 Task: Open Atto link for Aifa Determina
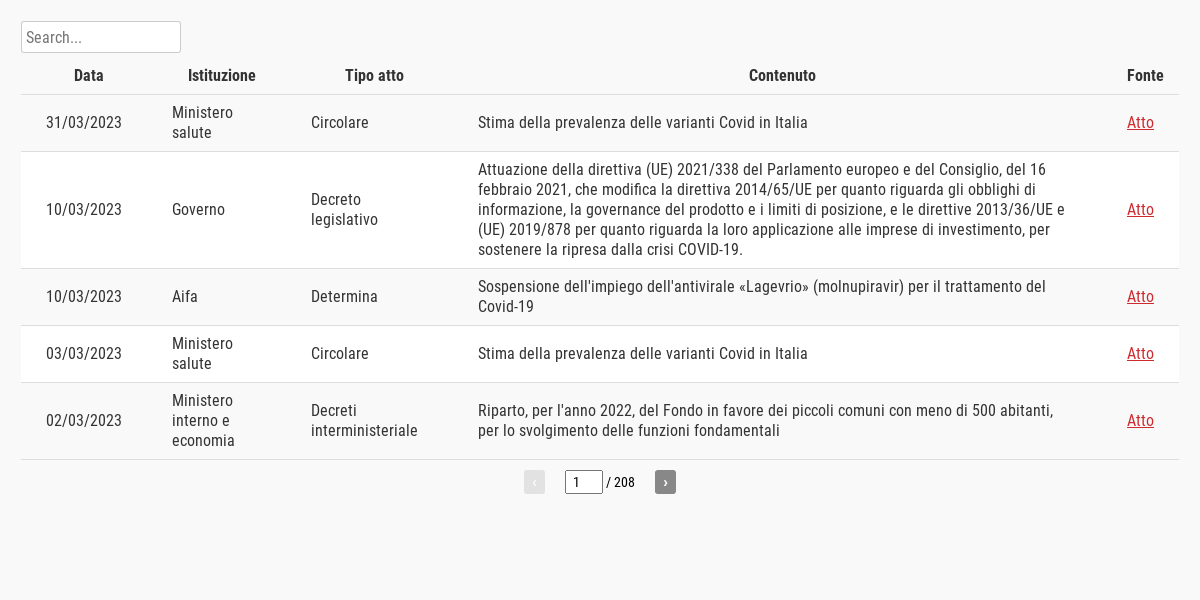[1140, 297]
